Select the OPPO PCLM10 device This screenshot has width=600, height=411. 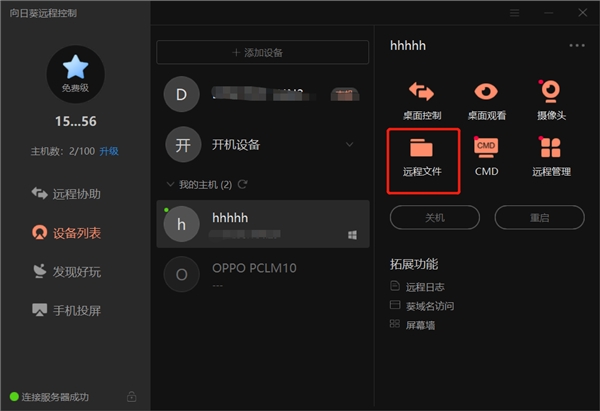pos(263,274)
